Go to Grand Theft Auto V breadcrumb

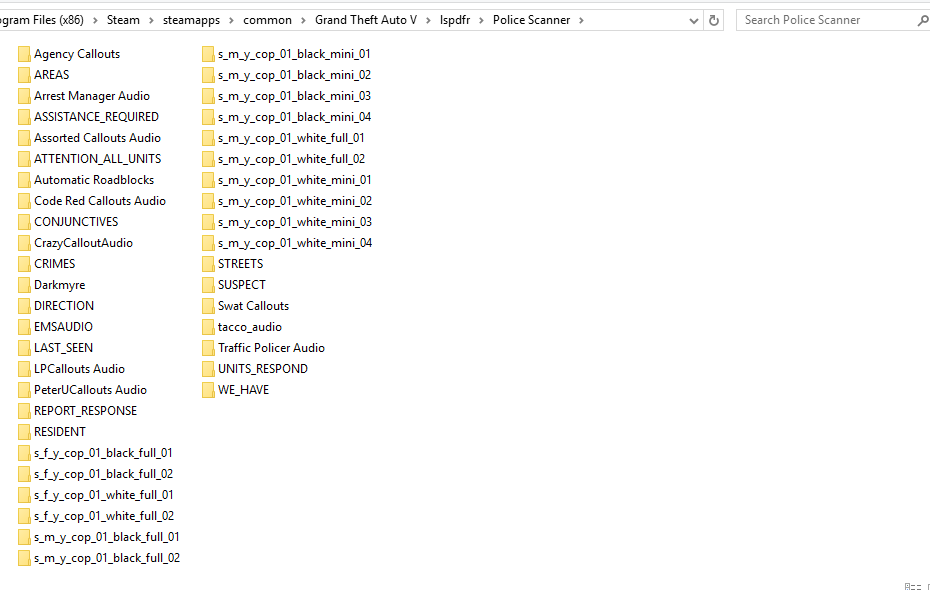pos(366,20)
